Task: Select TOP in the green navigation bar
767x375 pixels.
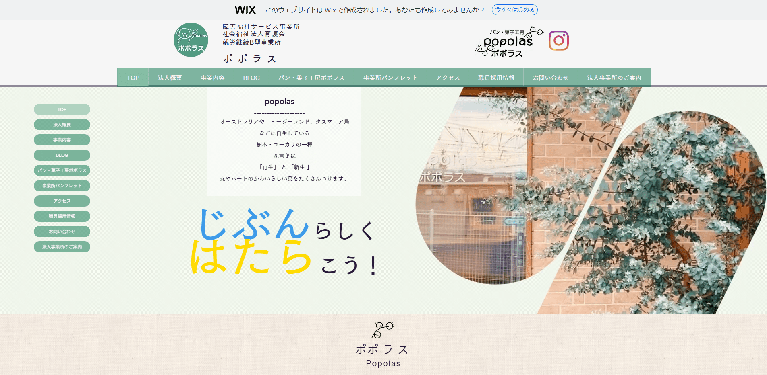Action: point(133,78)
